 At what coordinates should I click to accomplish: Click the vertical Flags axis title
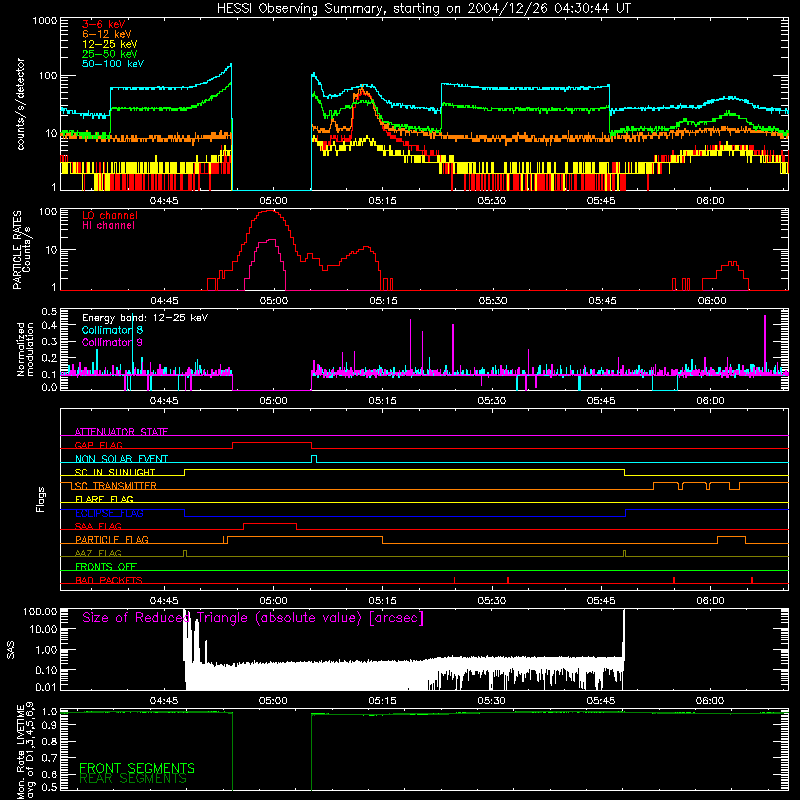pos(41,499)
